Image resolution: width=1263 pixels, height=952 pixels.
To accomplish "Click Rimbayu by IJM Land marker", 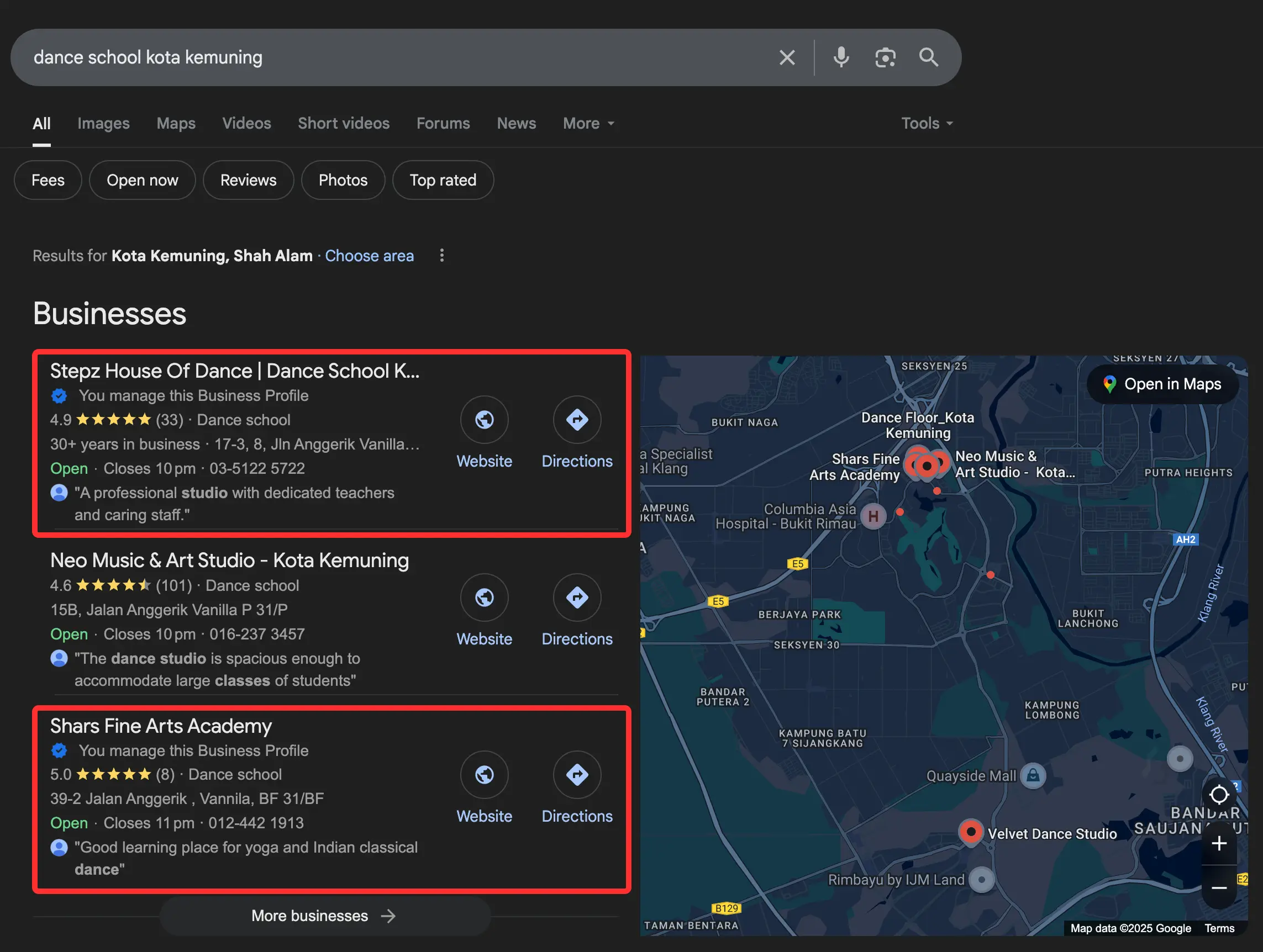I will point(982,880).
